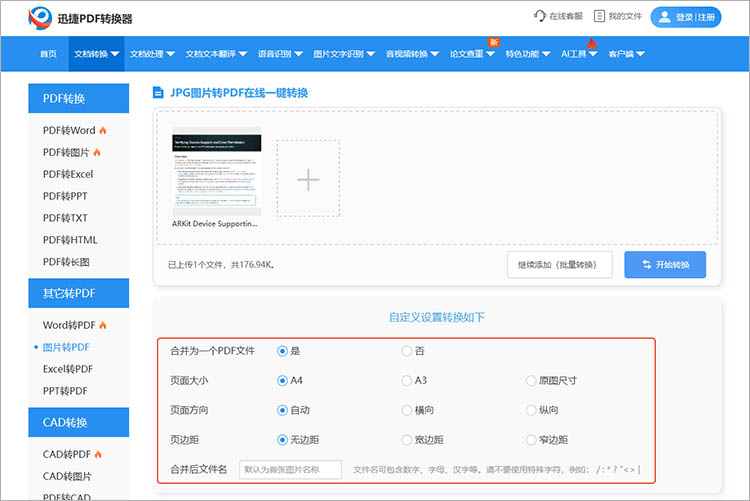Click the 迅捷PDF转换器 logo icon

40,17
